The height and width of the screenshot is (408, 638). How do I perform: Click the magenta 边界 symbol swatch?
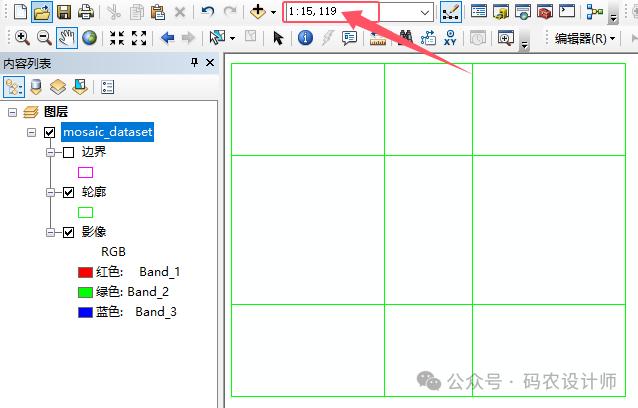[85, 172]
